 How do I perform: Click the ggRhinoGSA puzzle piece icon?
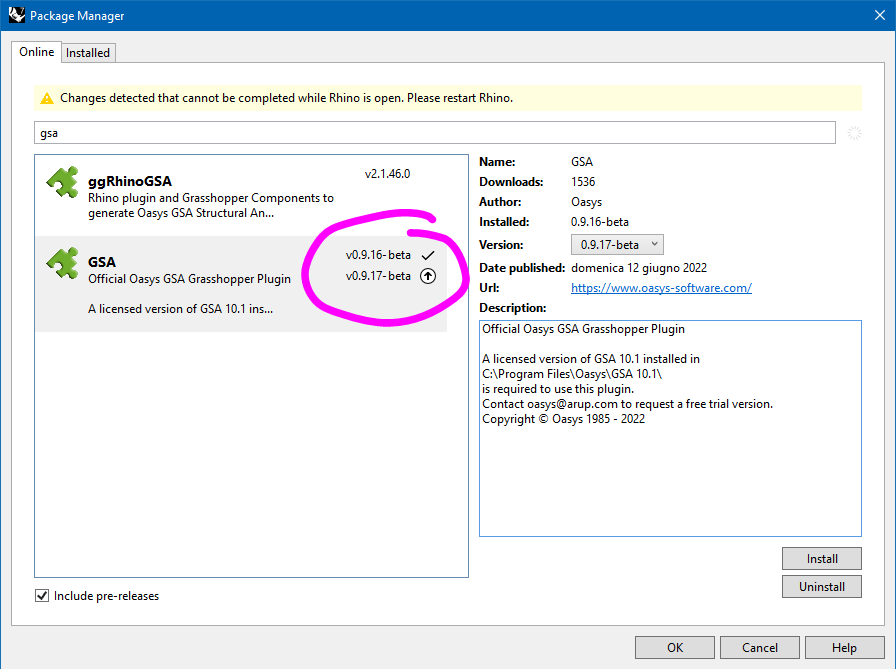[62, 182]
